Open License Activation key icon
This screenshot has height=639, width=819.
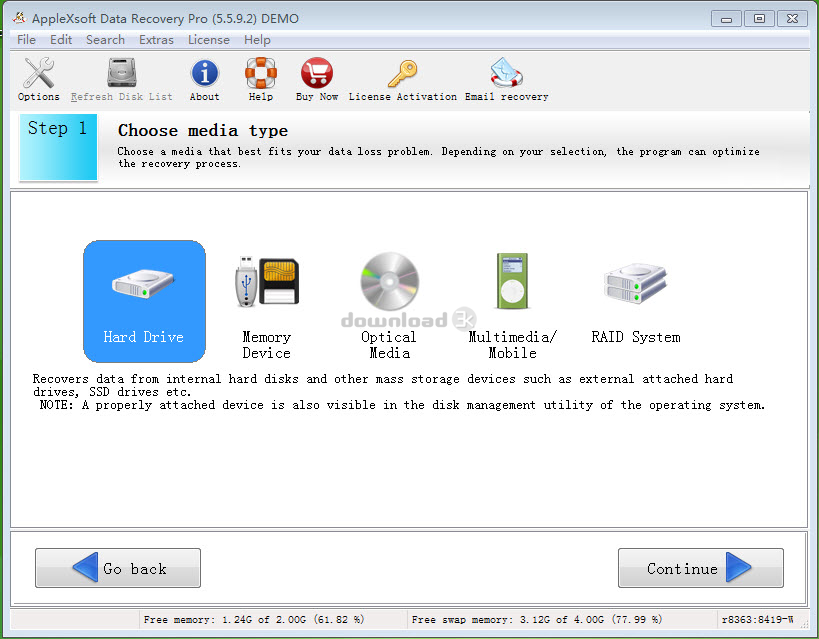(x=403, y=74)
